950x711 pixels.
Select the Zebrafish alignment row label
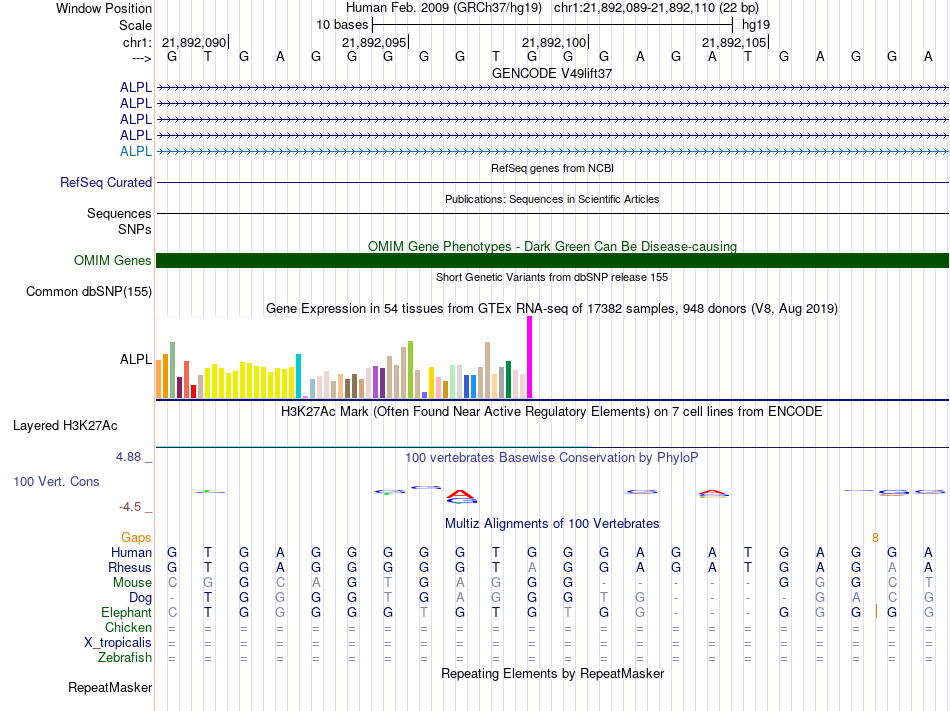125,657
